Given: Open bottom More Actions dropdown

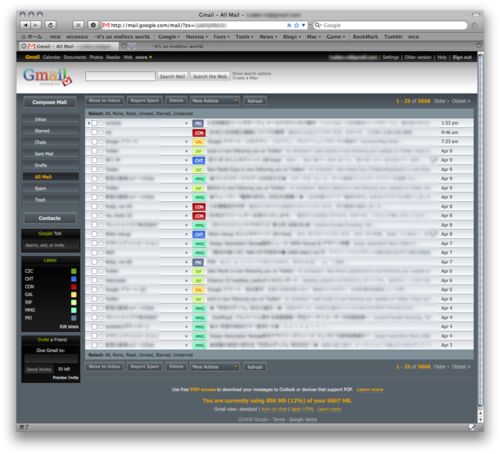Looking at the screenshot, I should 215,367.
